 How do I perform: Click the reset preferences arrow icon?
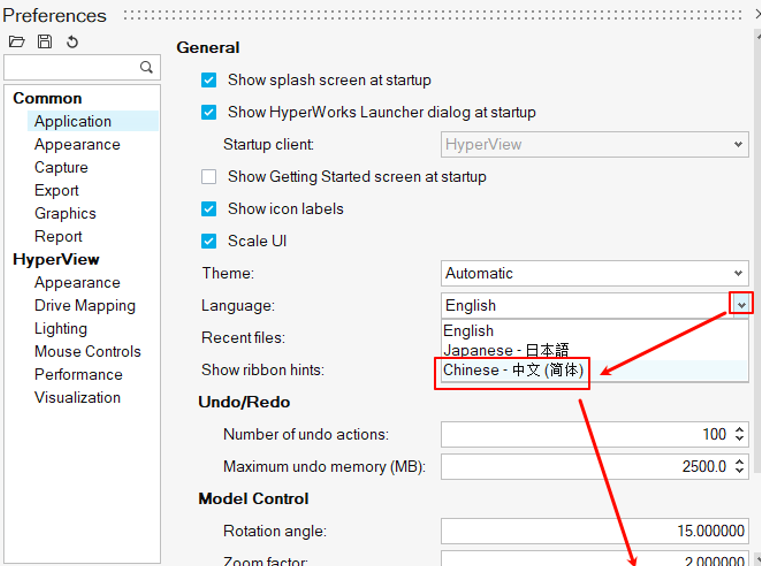[x=72, y=42]
